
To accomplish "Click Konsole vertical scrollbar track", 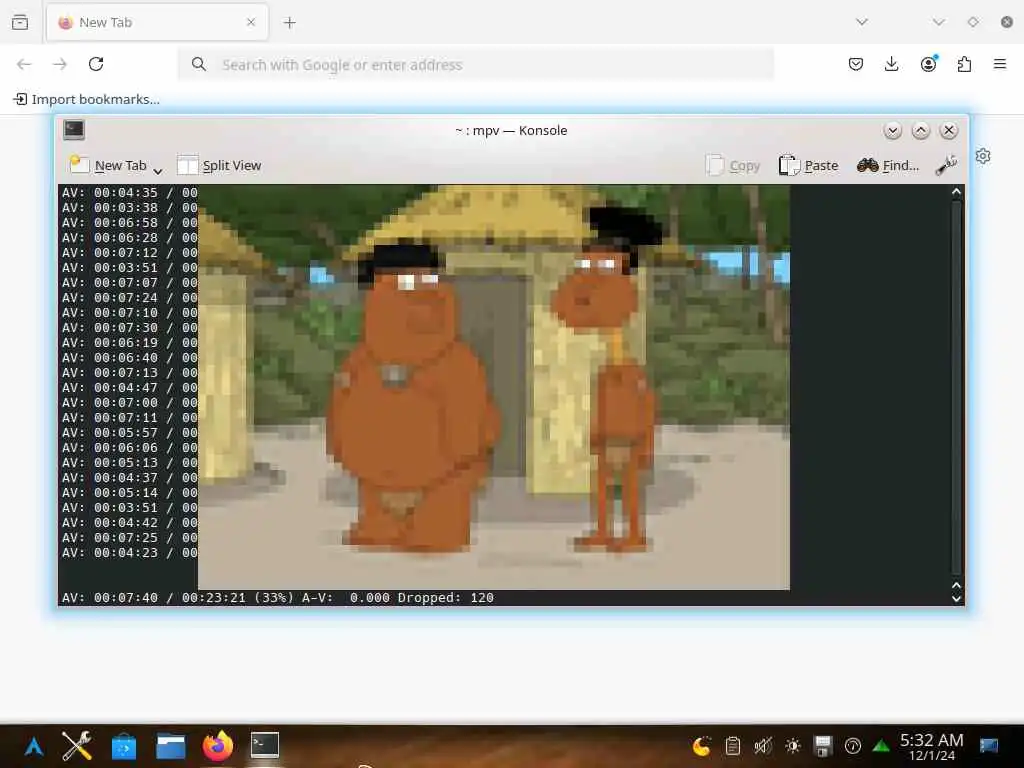I will click(956, 389).
